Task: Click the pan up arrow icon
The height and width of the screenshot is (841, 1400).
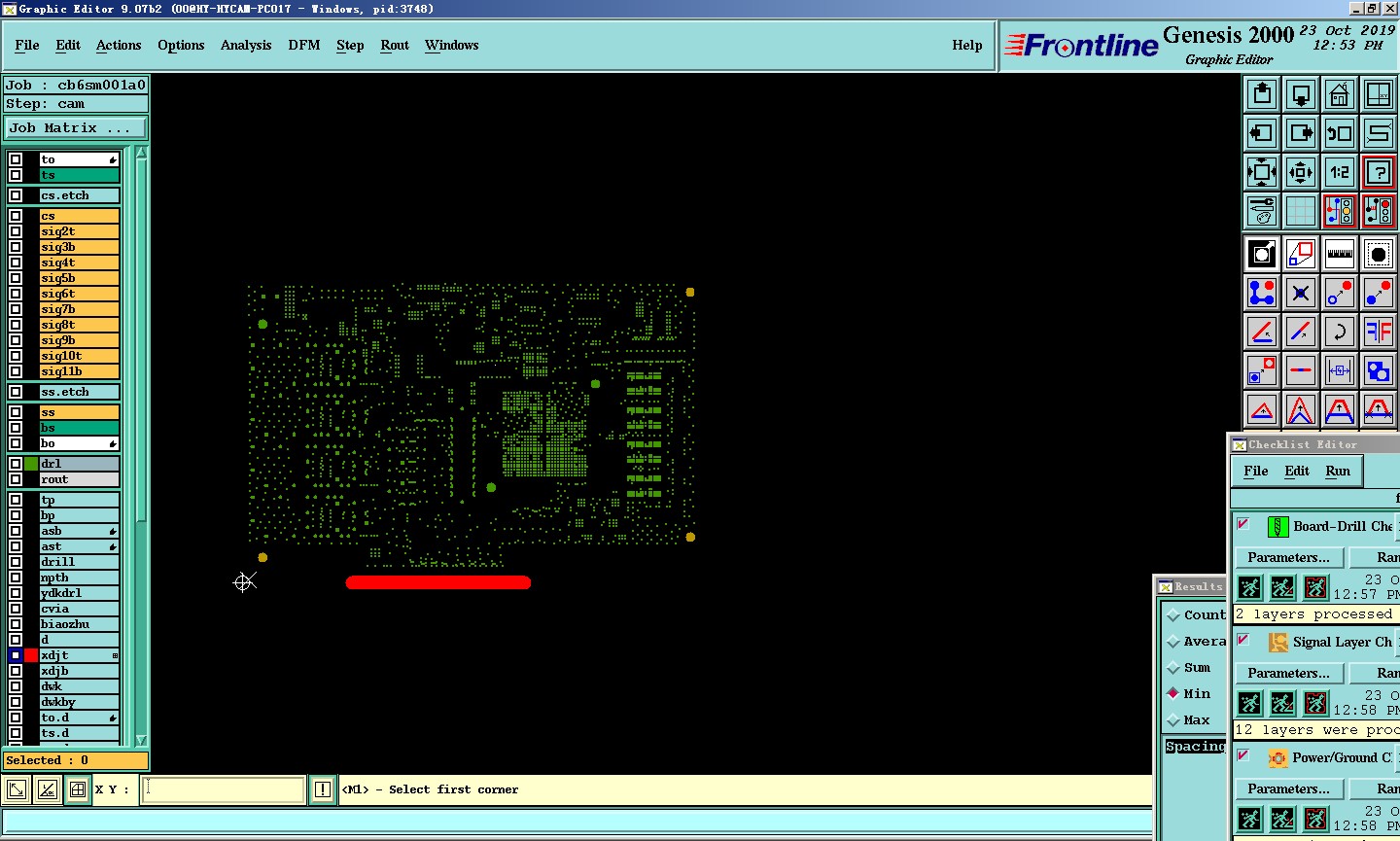Action: click(x=1262, y=94)
